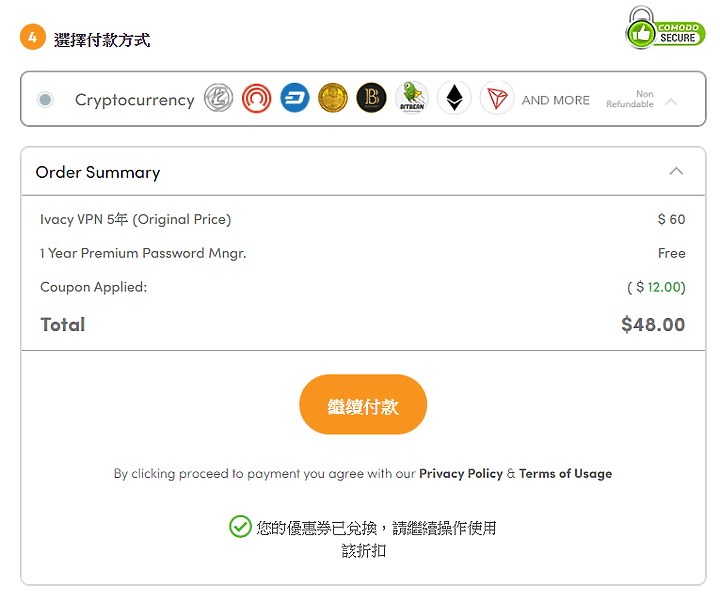Screen dimensions: 720x601
Task: Collapse the Order Summary section
Action: (676, 171)
